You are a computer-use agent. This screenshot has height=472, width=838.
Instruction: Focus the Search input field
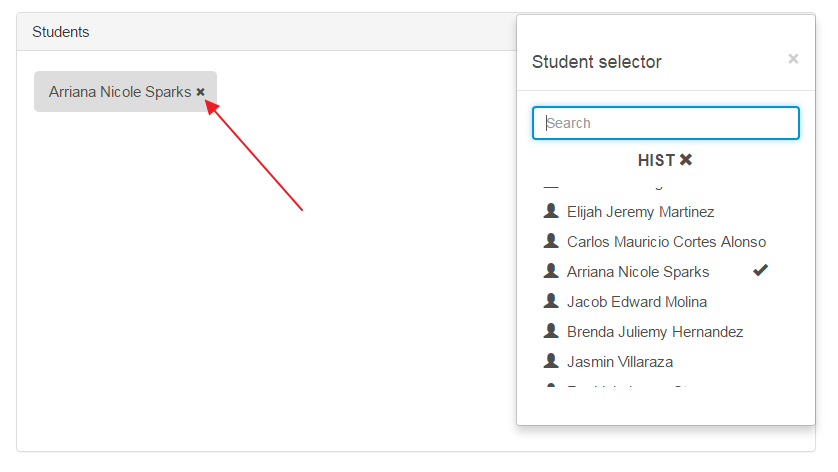[666, 123]
